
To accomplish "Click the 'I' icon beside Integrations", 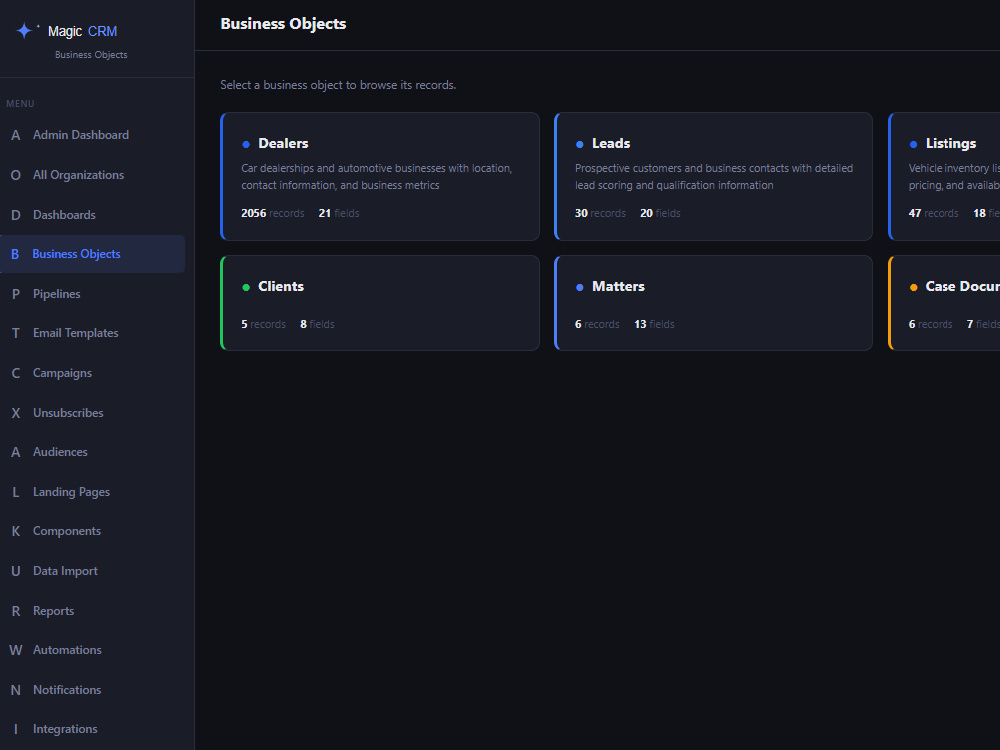I will tap(16, 729).
